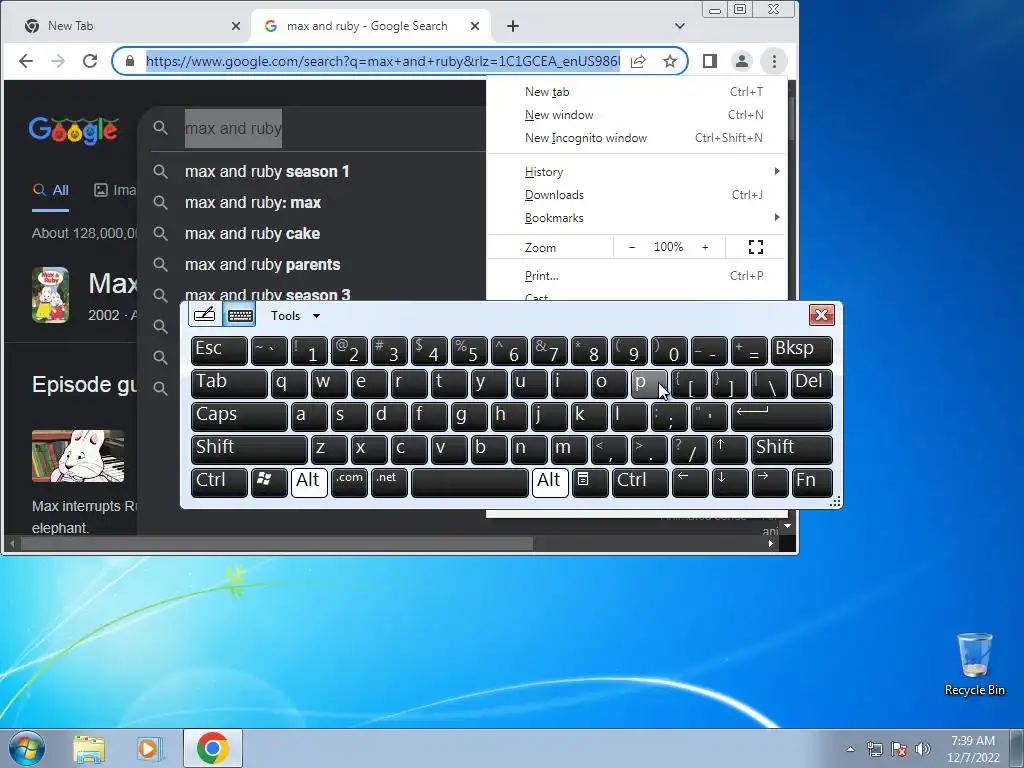Click the Google holiday logo

pyautogui.click(x=73, y=130)
